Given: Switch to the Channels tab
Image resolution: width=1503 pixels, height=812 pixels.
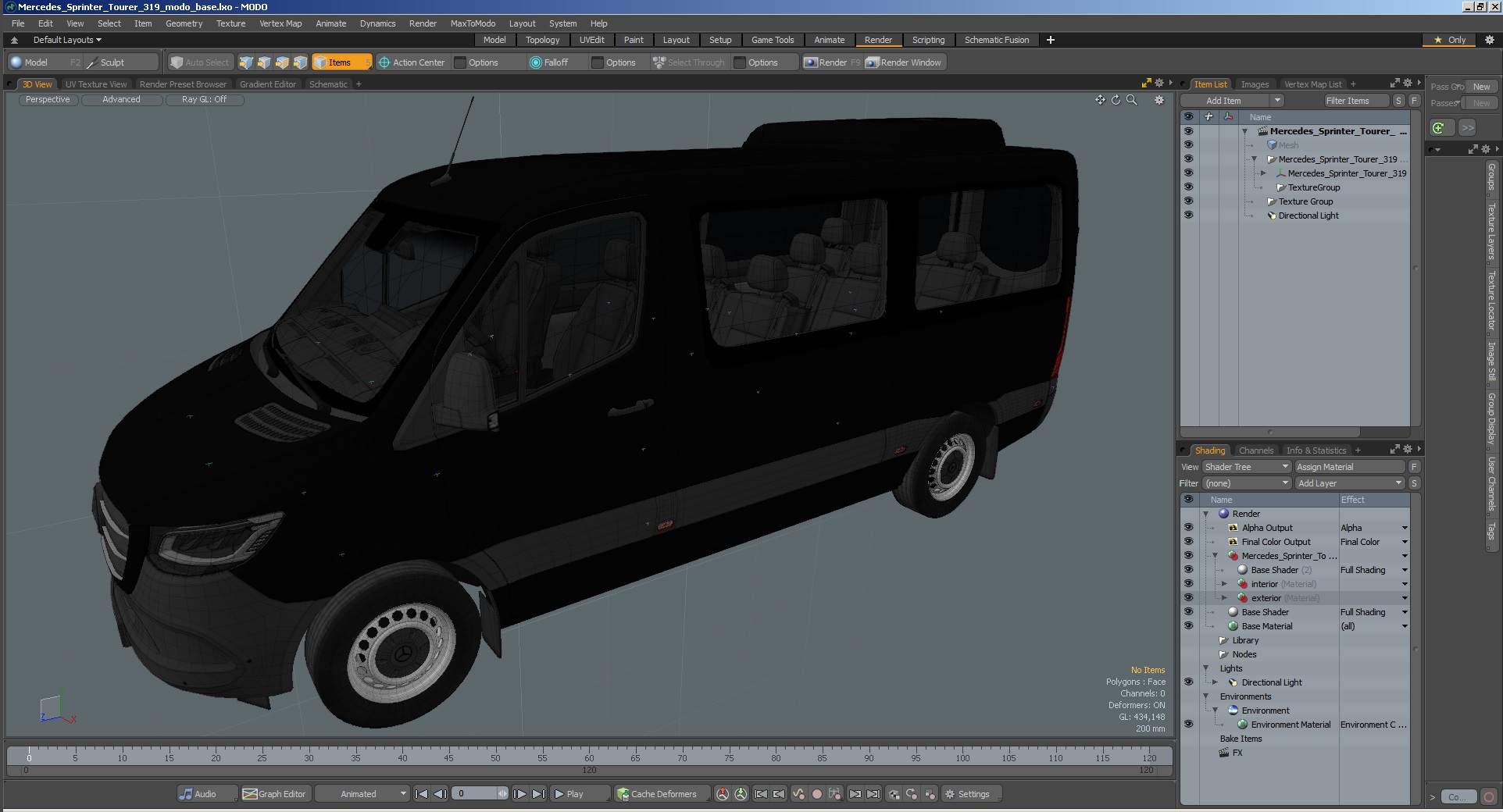Looking at the screenshot, I should tap(1255, 451).
